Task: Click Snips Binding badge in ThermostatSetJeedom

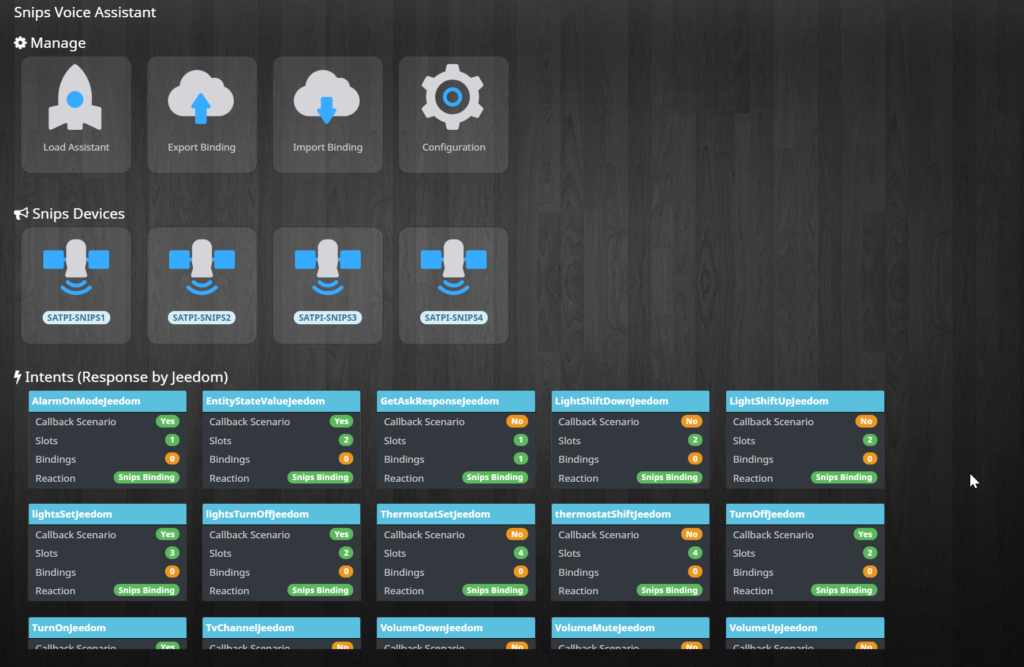Action: coord(495,591)
